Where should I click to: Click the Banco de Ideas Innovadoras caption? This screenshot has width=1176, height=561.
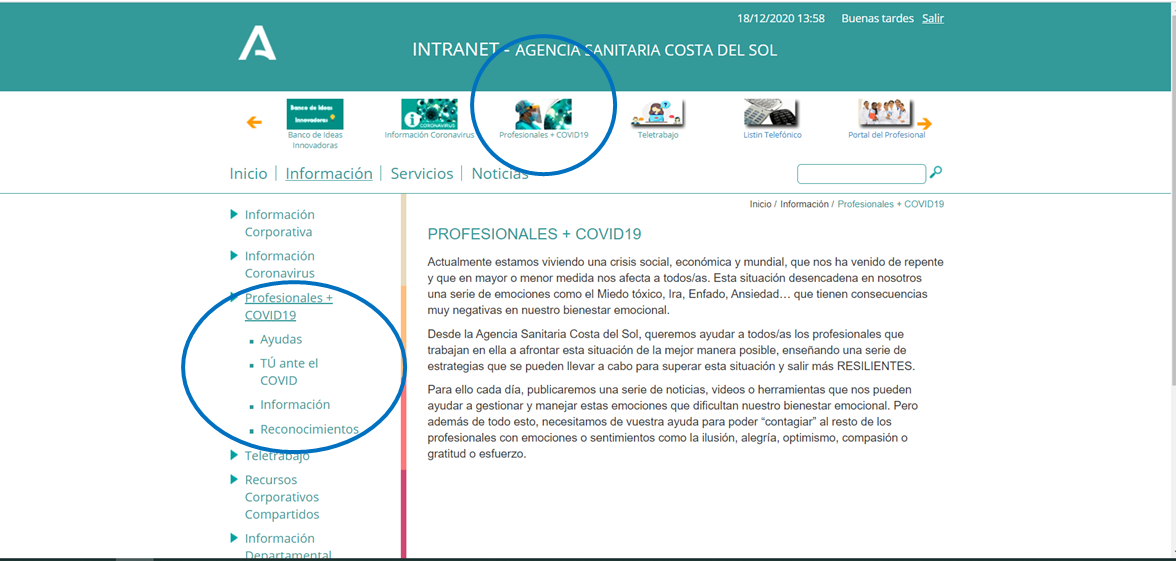(315, 140)
